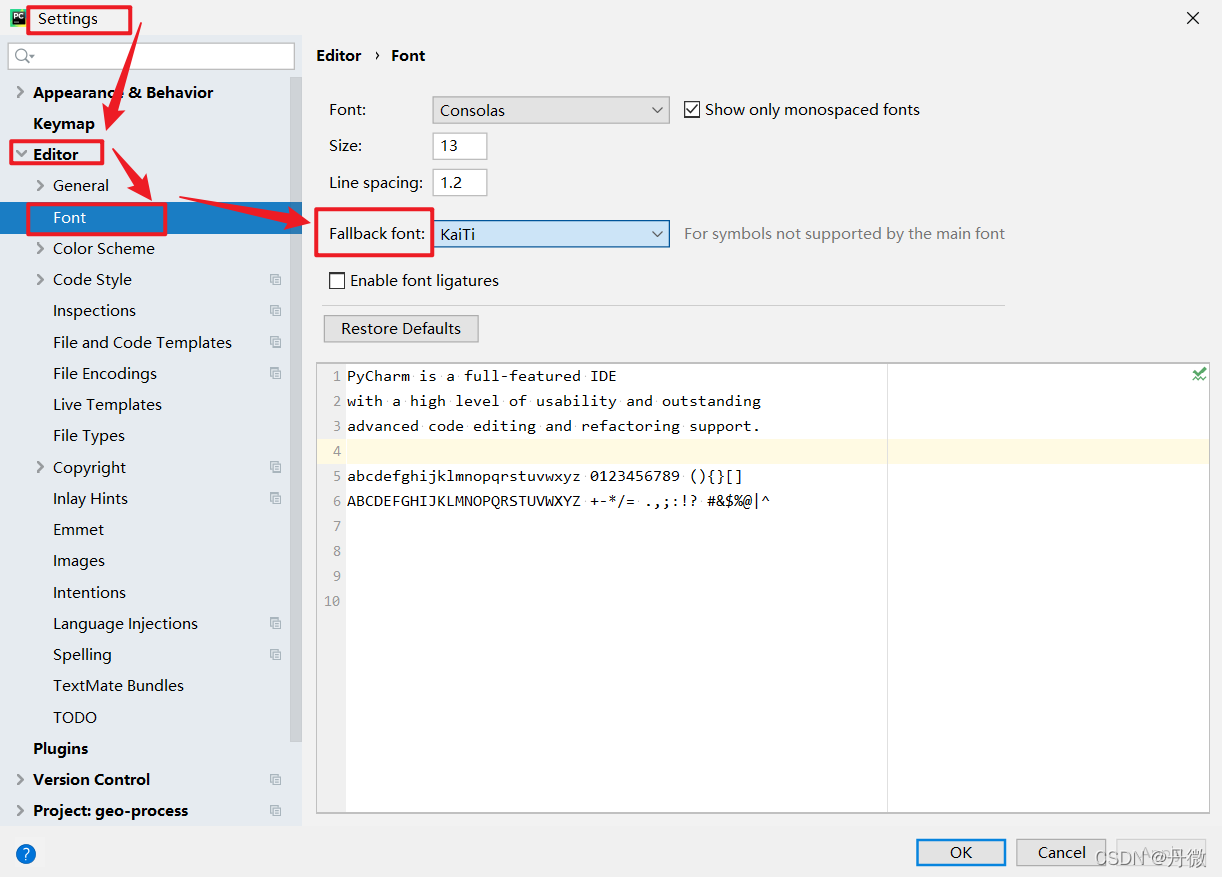This screenshot has height=877, width=1222.
Task: Confirm settings with OK button
Action: coord(961,852)
